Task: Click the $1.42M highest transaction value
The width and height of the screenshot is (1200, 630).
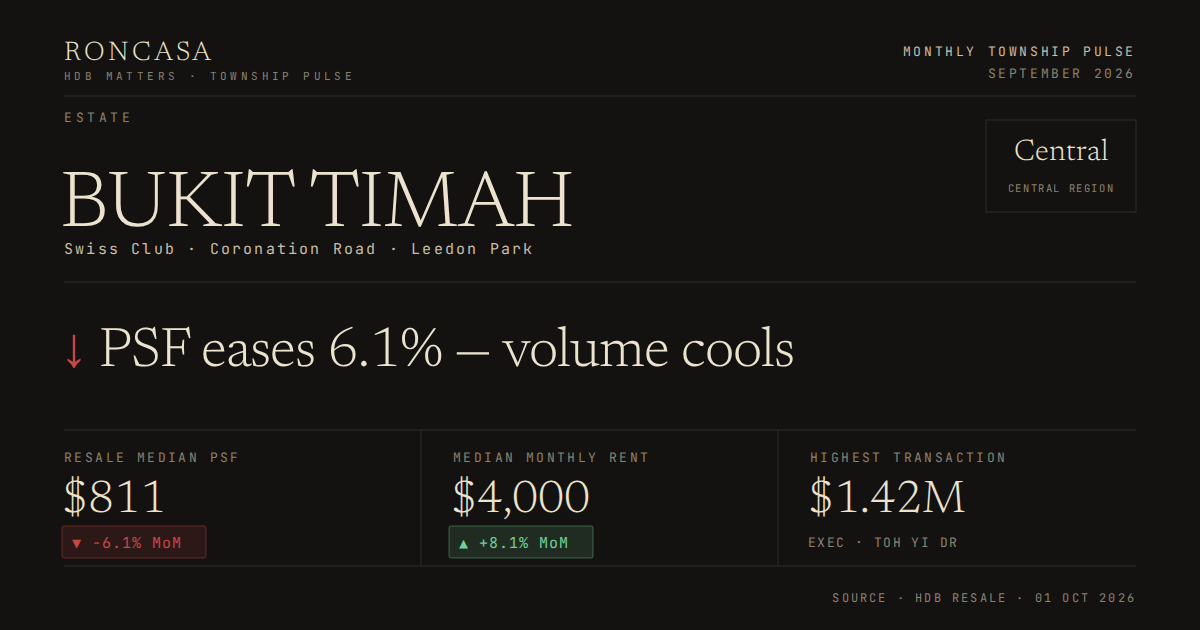Action: [887, 497]
